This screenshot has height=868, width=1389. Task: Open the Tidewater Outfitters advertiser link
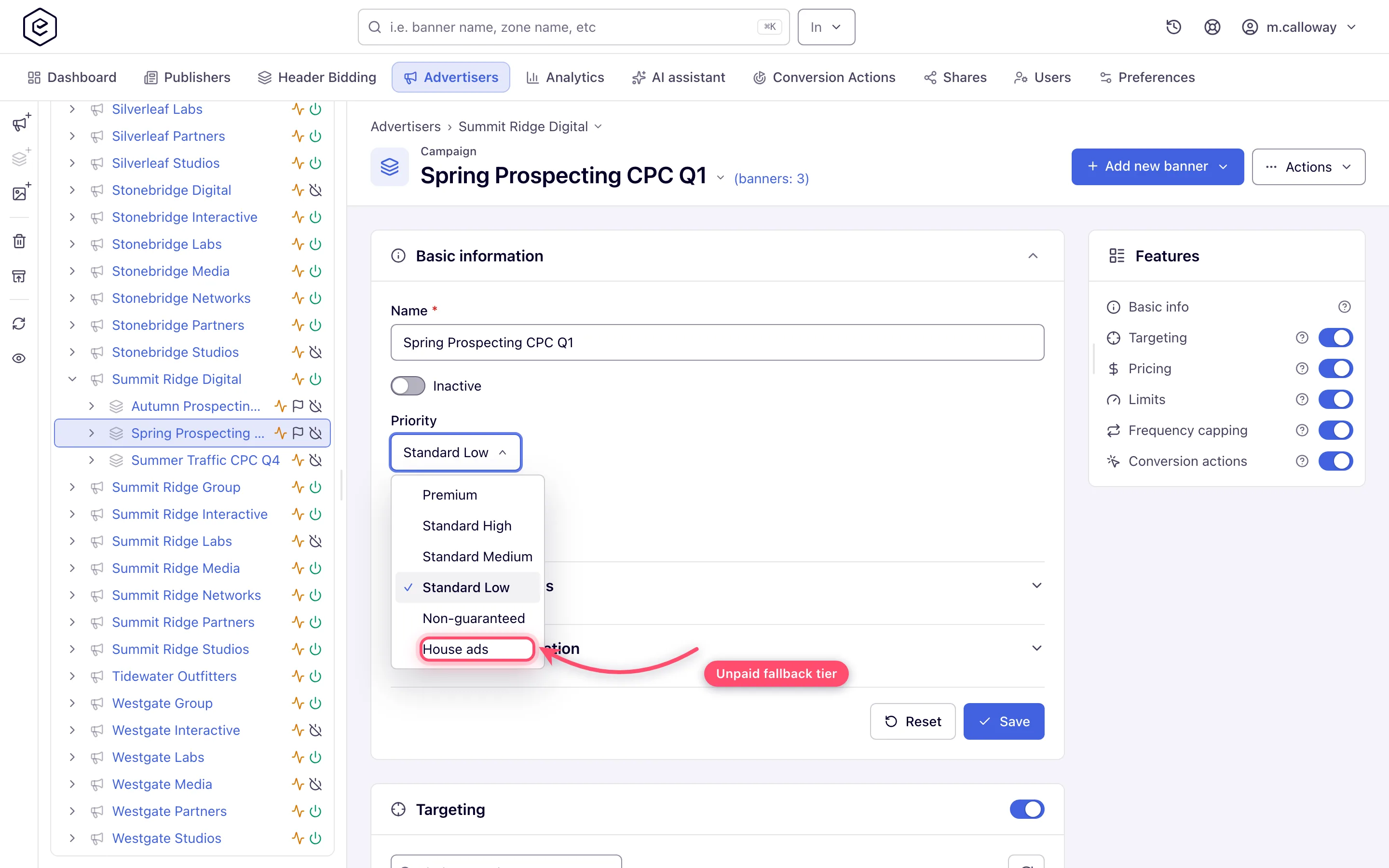(x=174, y=676)
